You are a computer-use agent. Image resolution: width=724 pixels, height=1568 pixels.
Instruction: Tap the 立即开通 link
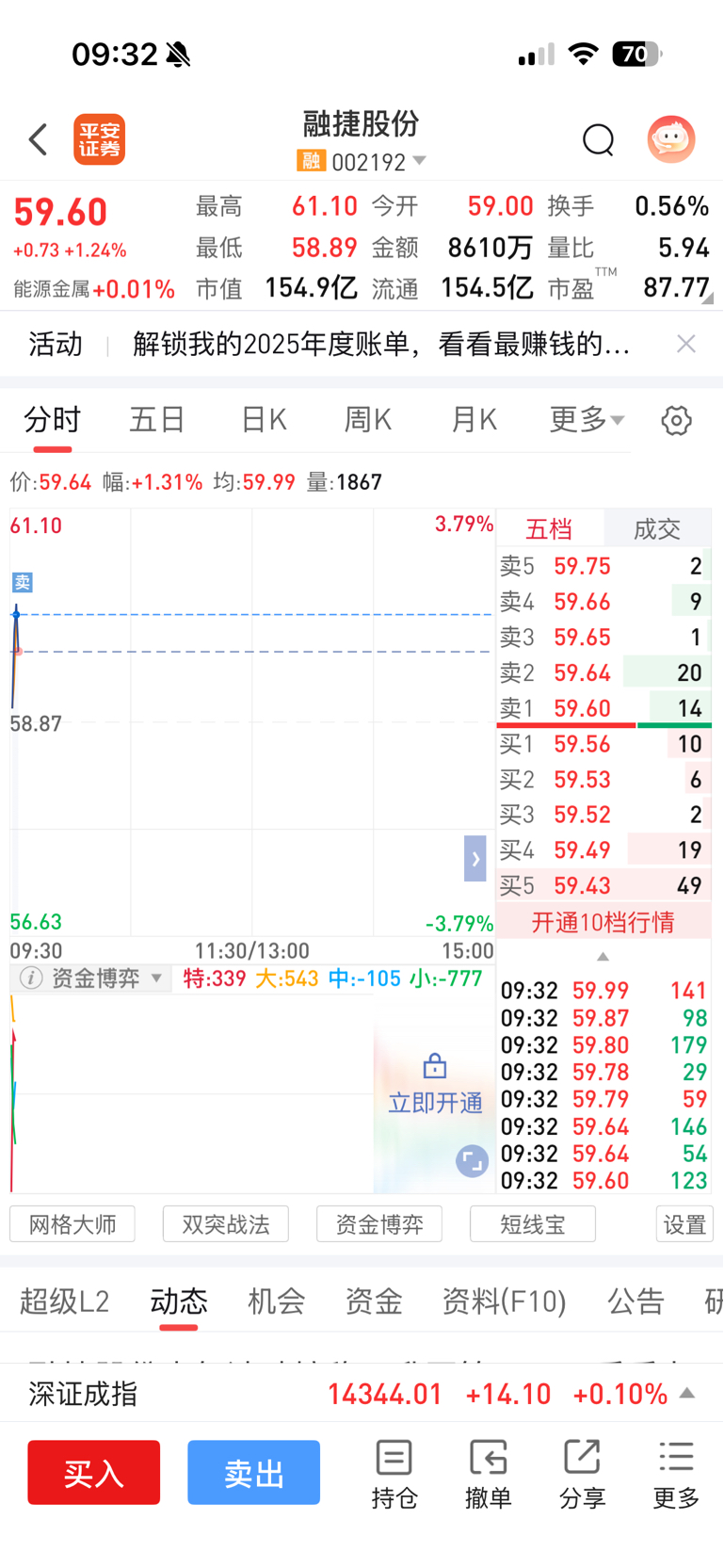(435, 1103)
